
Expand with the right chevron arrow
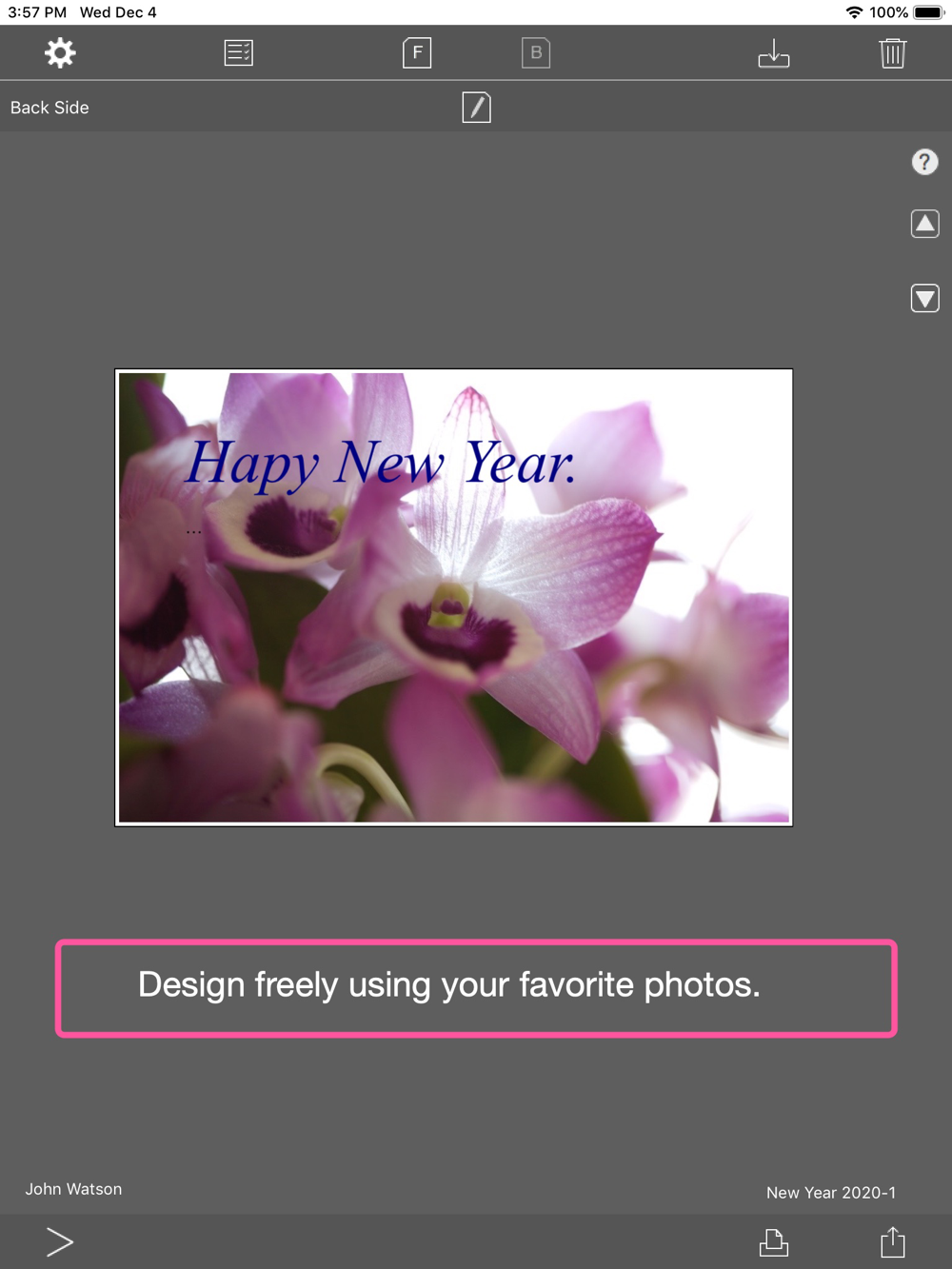(x=59, y=1241)
